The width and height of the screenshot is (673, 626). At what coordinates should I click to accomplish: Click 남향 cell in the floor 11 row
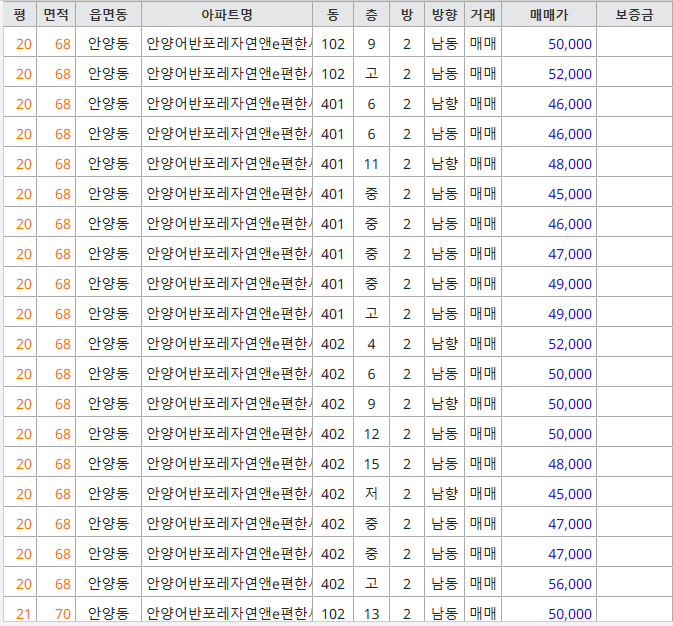[x=445, y=164]
